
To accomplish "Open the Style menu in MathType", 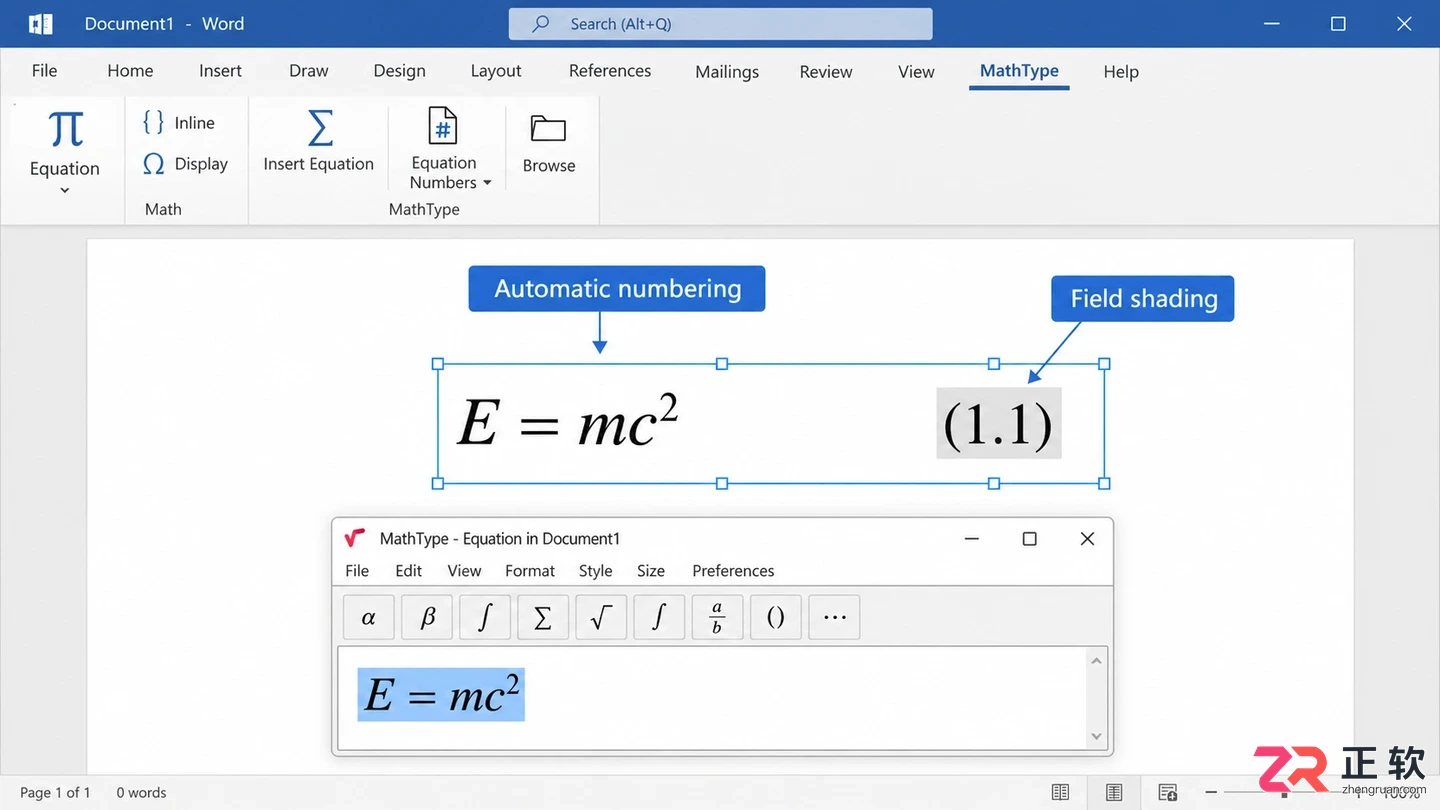I will click(595, 571).
